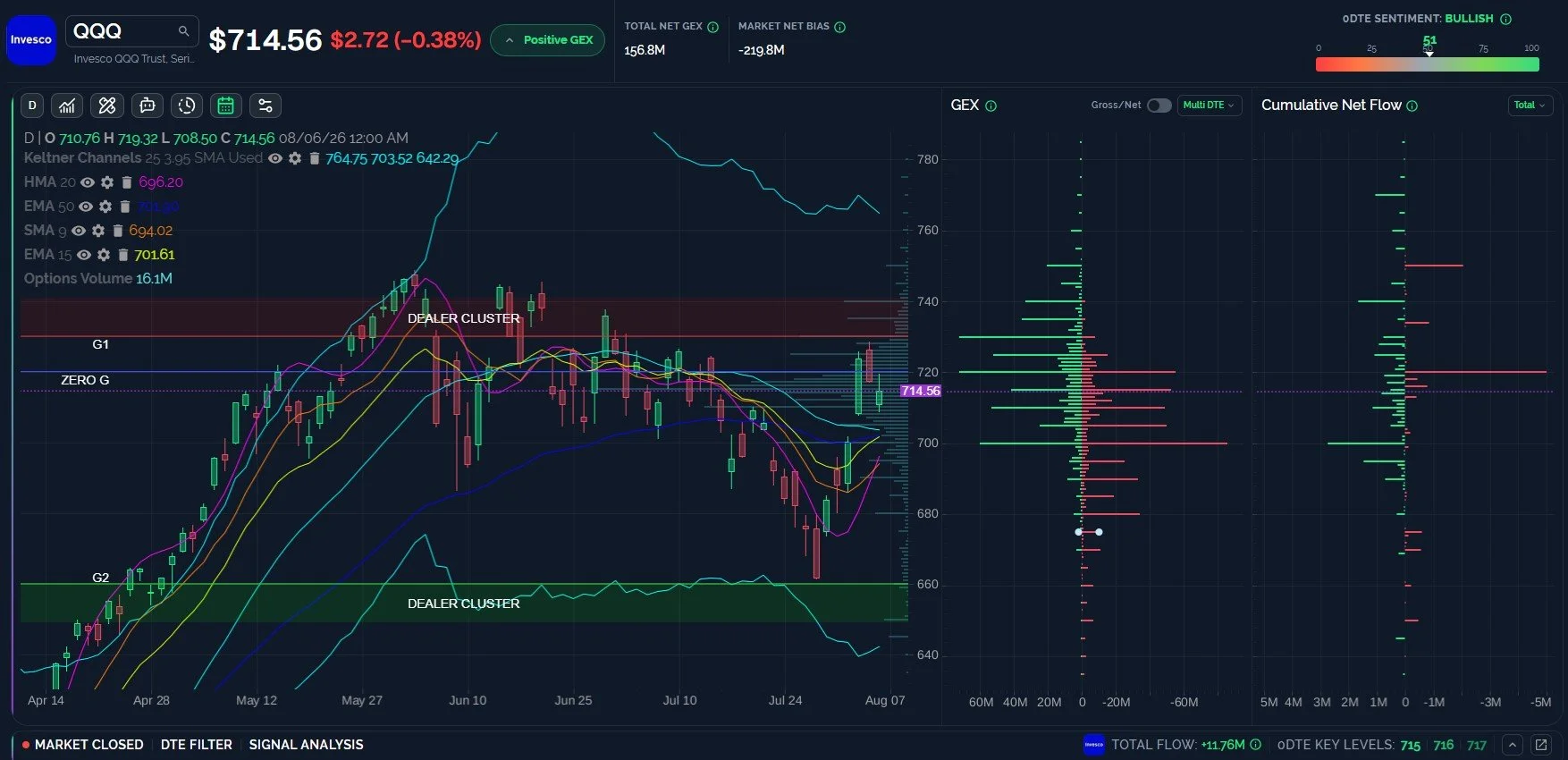This screenshot has width=1568, height=760.
Task: Click the 714.56 current price label
Action: click(921, 391)
